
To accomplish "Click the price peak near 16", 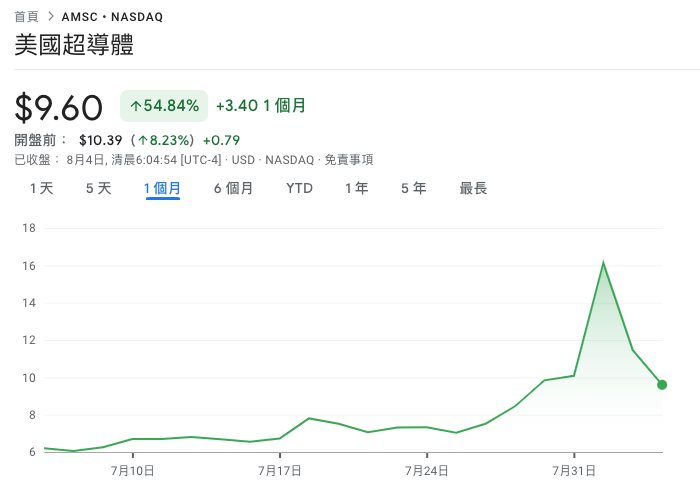I will click(x=603, y=263).
